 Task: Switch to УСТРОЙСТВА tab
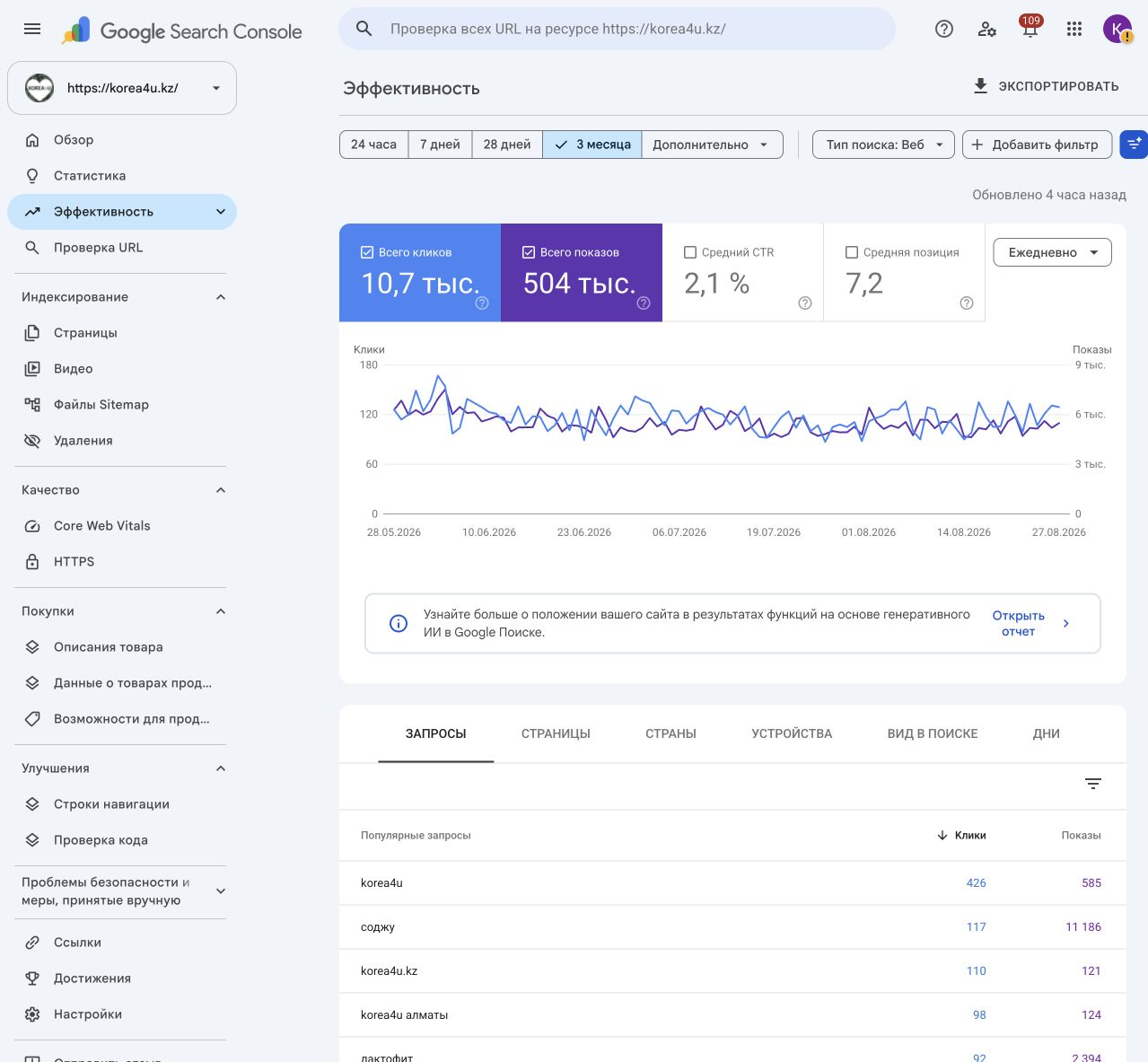tap(792, 734)
